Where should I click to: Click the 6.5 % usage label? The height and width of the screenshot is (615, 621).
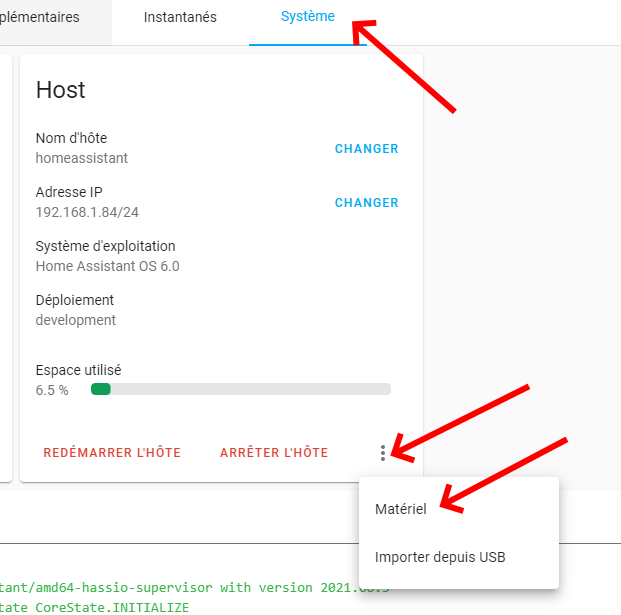pyautogui.click(x=52, y=390)
